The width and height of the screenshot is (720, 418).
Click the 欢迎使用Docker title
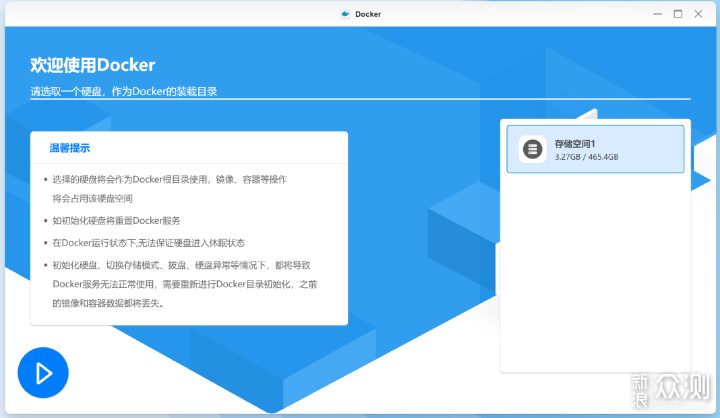tap(93, 65)
